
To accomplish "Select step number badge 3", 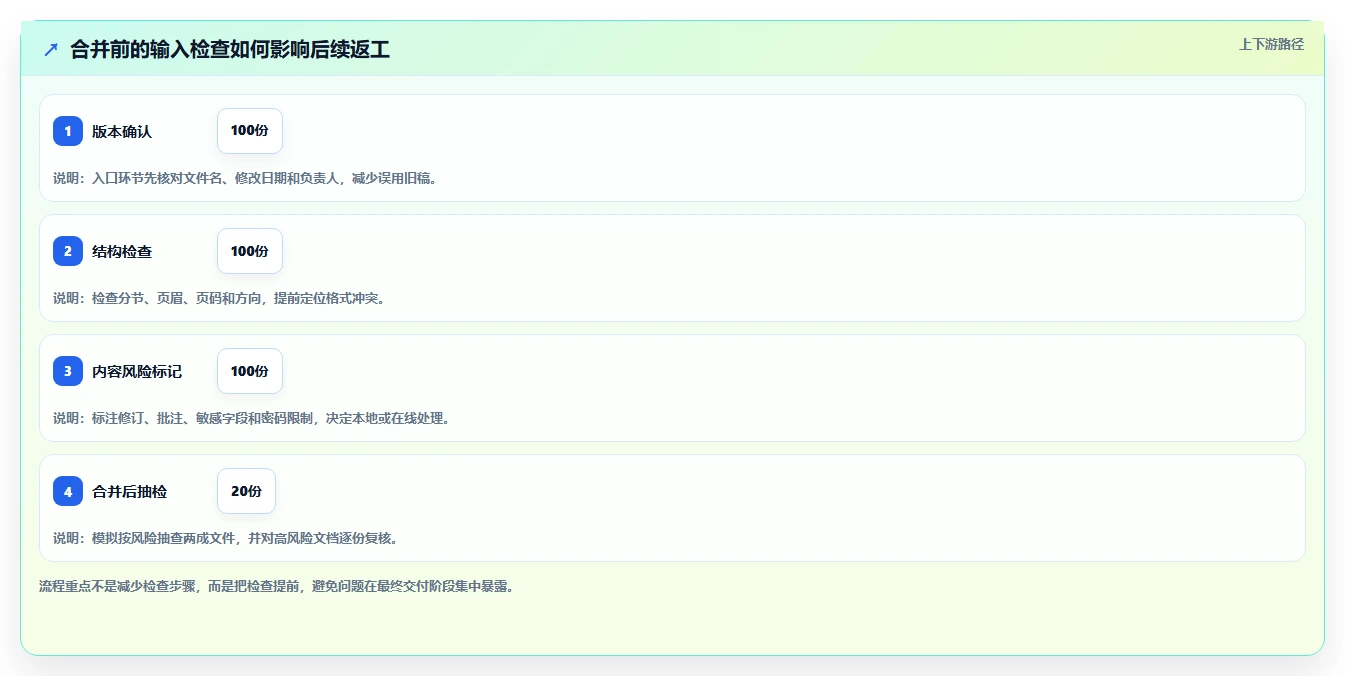I will point(68,371).
